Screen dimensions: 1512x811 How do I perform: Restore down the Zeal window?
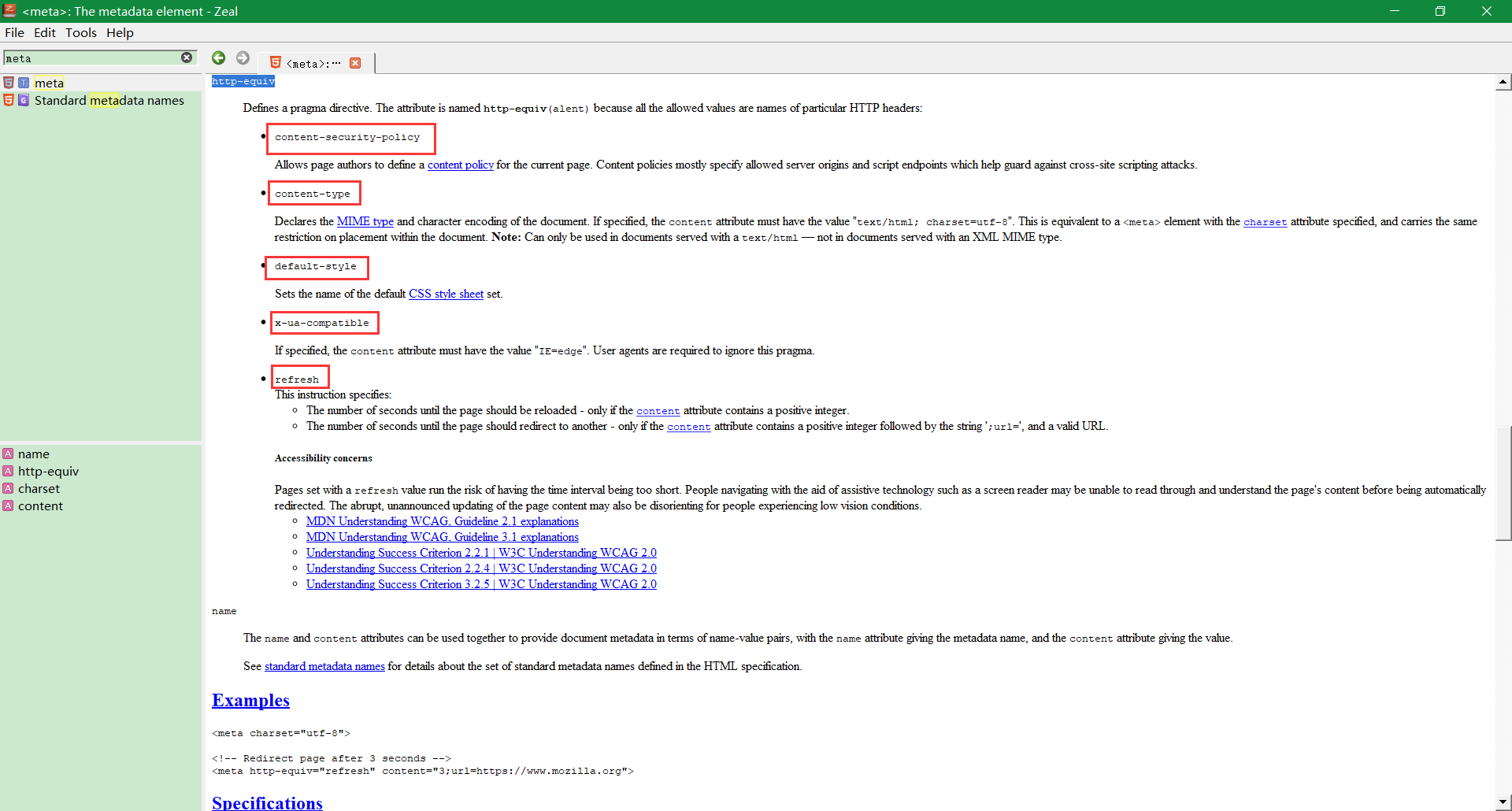[1440, 11]
